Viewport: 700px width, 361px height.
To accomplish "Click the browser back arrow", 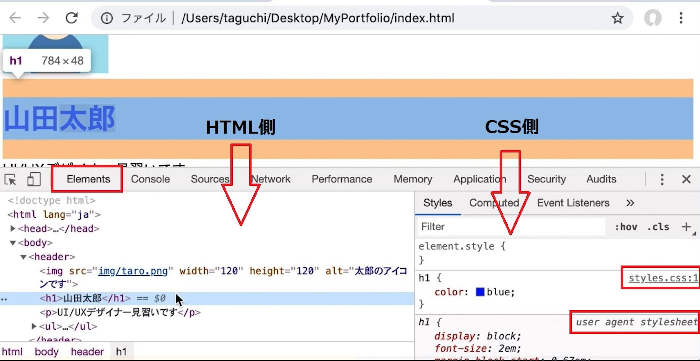I will (x=15, y=18).
